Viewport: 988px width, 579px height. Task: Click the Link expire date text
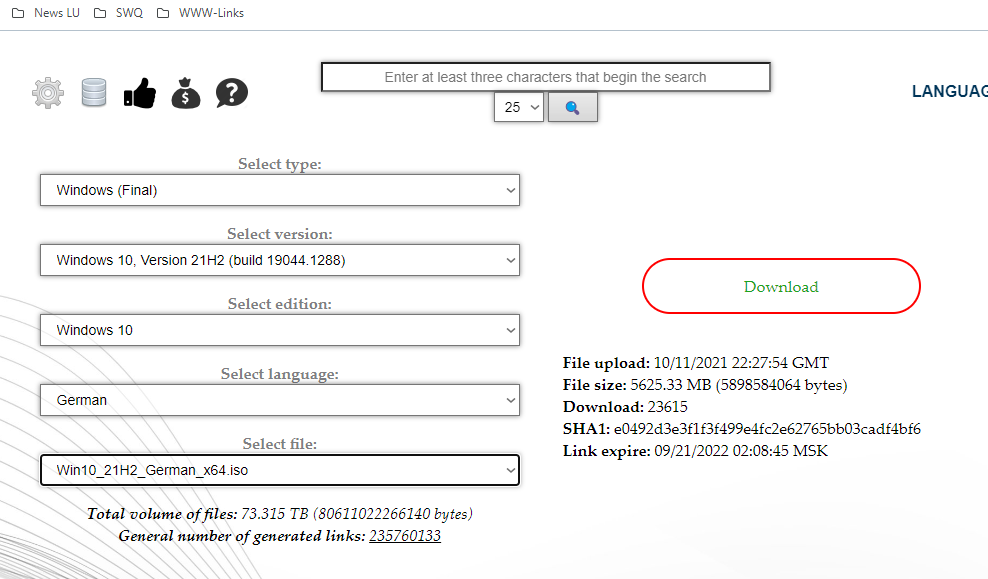(x=741, y=451)
